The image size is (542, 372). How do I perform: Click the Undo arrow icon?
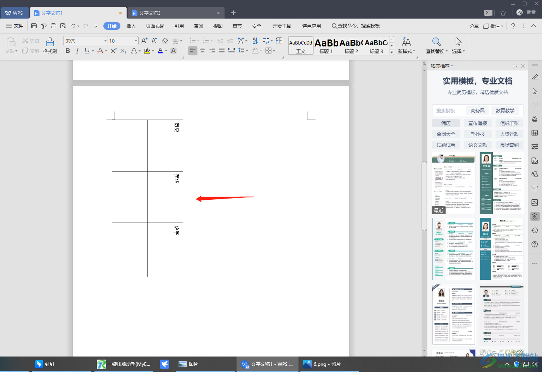(74, 26)
